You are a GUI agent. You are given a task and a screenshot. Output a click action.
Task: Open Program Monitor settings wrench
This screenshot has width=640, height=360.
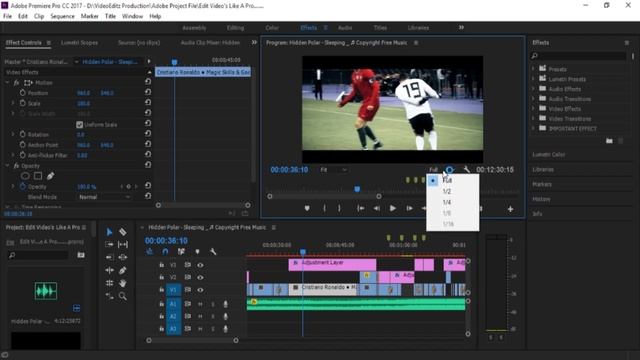coord(466,169)
